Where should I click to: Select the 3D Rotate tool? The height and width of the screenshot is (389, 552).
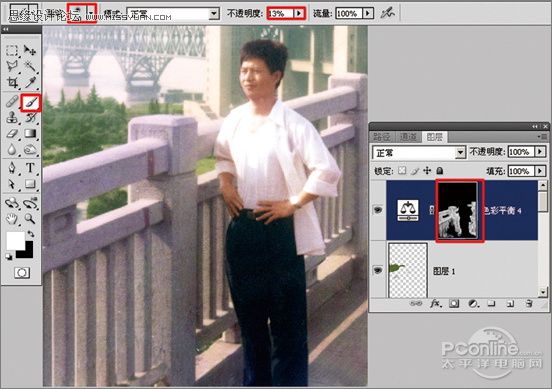pos(12,203)
